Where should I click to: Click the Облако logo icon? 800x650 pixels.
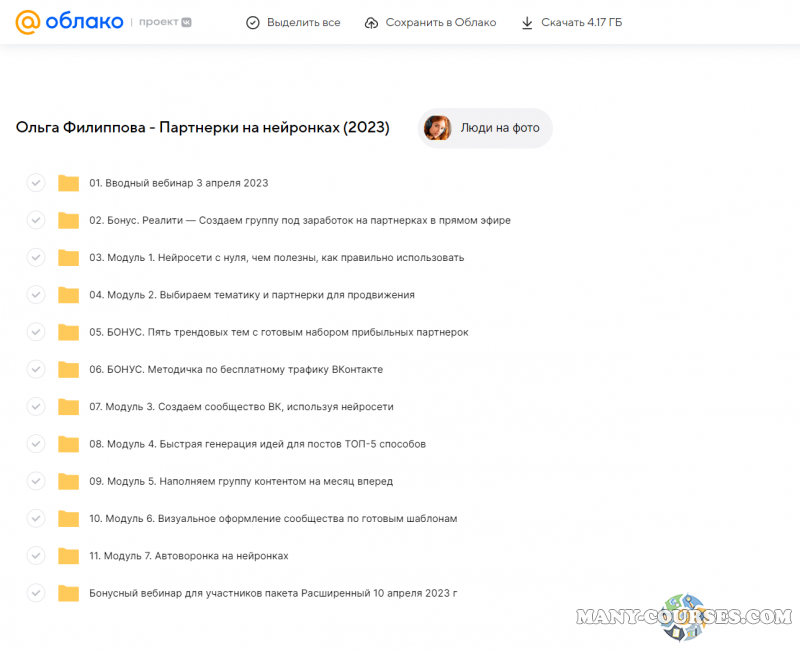click(x=29, y=22)
